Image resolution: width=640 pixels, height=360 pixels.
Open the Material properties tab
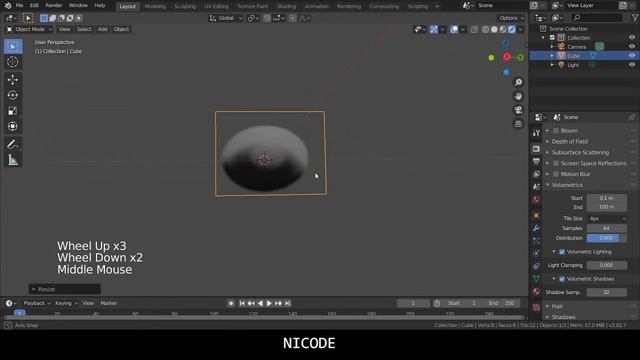[536, 291]
